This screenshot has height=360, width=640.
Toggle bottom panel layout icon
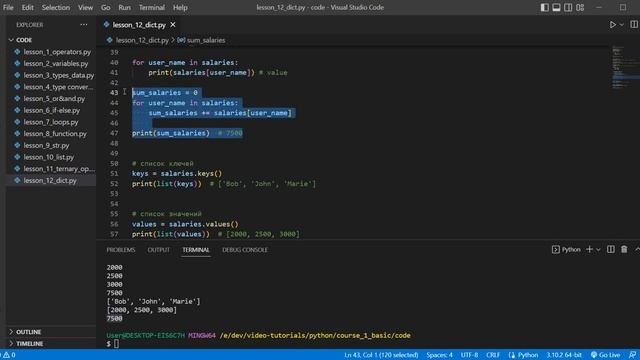tap(556, 7)
